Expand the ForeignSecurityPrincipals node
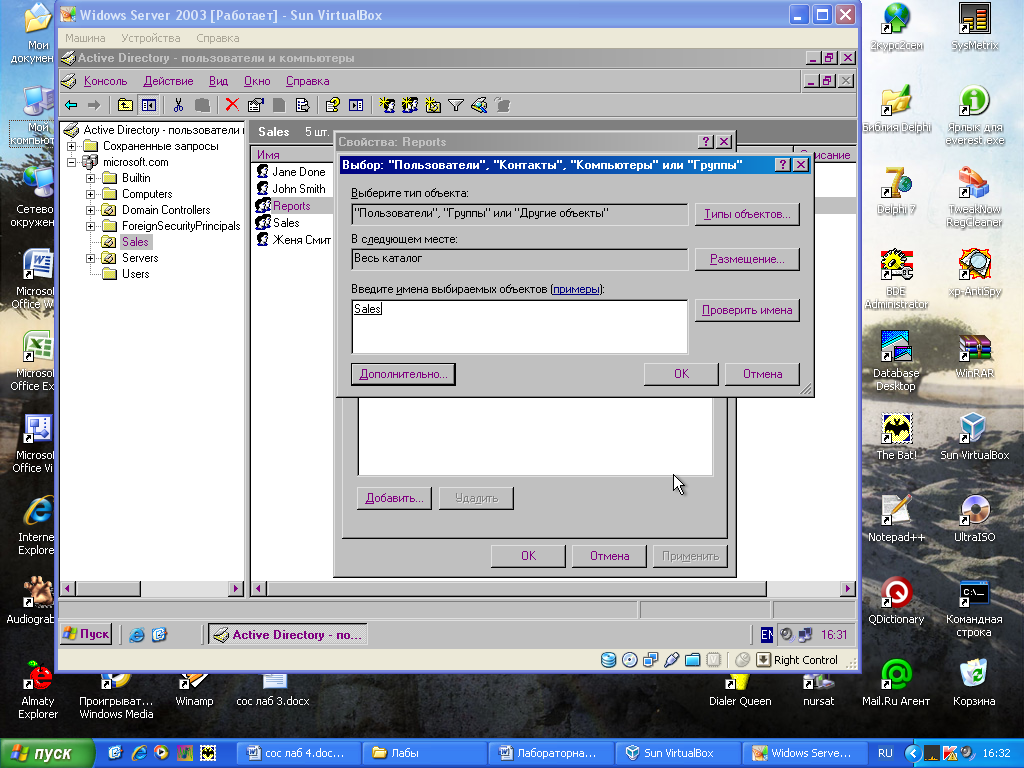Screen dimensions: 1024x768 pyautogui.click(x=91, y=226)
